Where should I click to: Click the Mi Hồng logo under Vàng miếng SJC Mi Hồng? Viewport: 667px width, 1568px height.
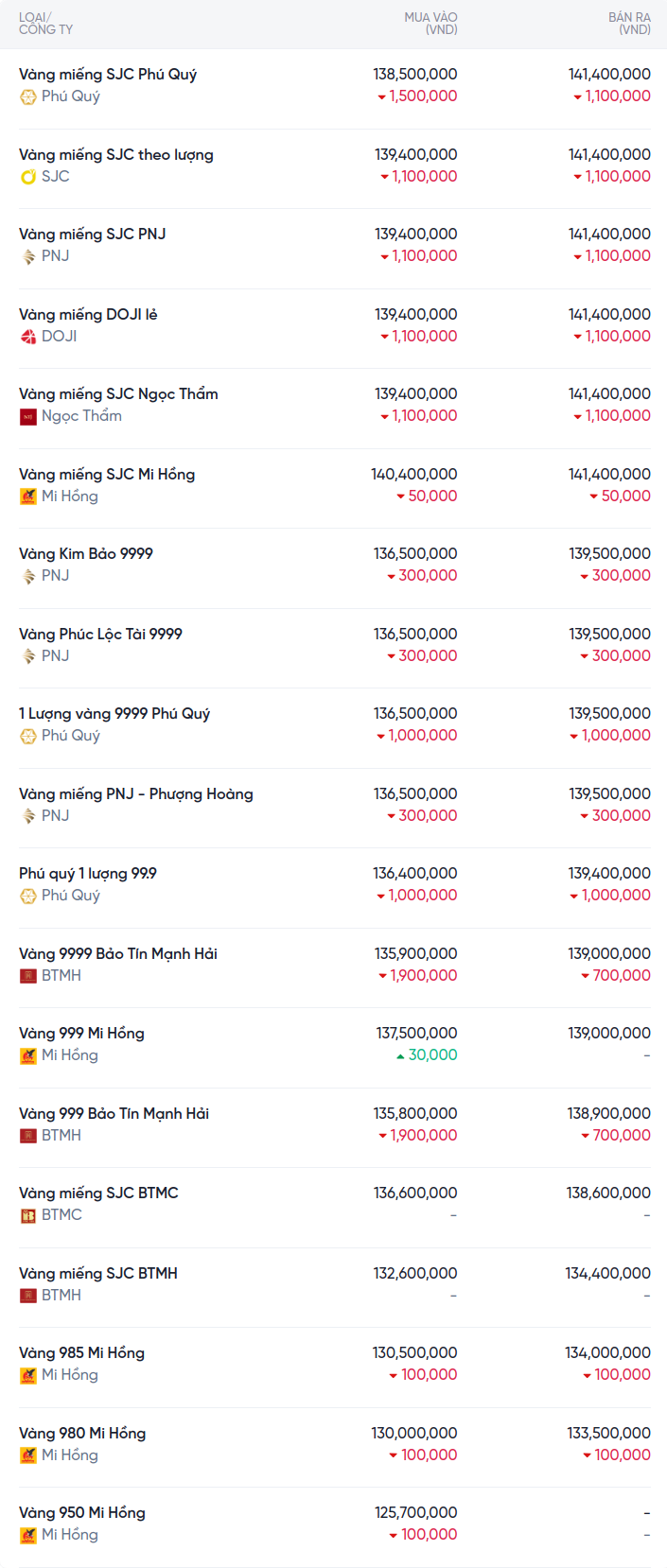click(28, 497)
